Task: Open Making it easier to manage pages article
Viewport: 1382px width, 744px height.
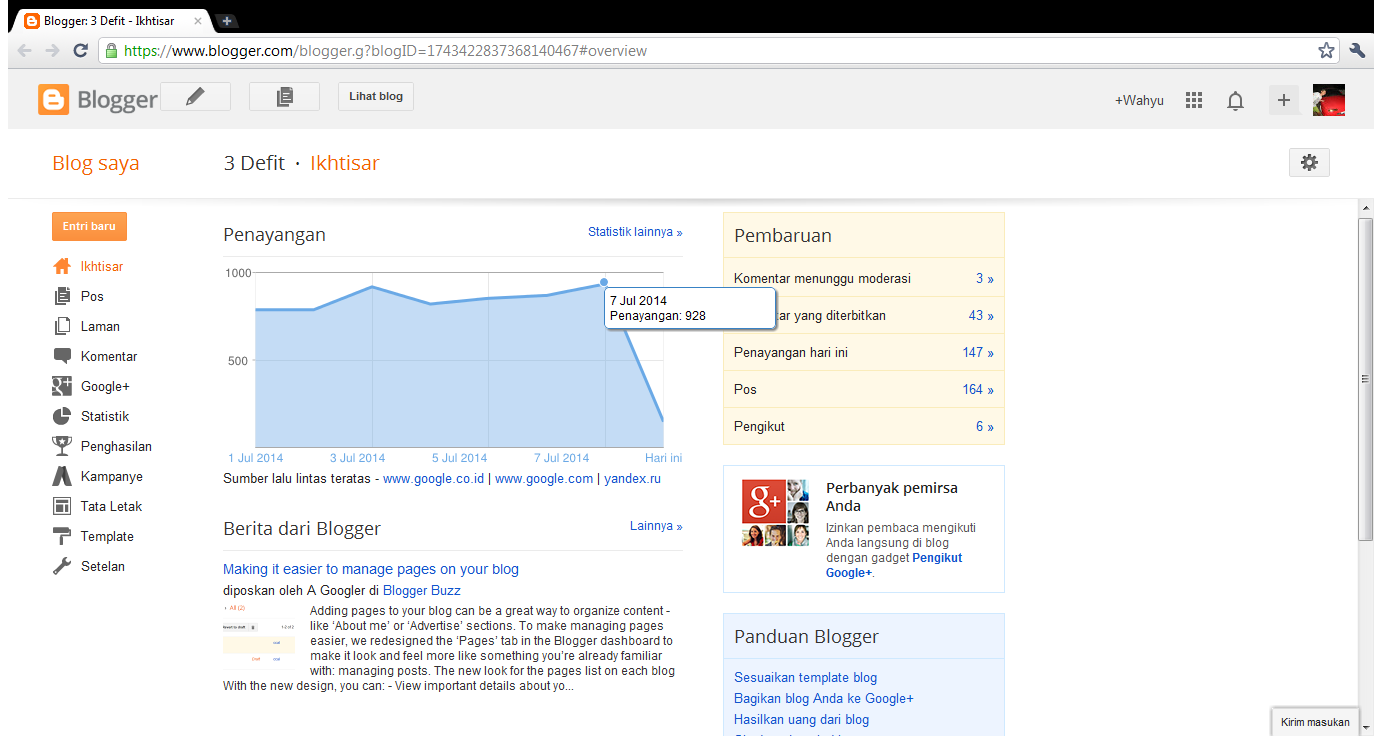Action: 371,569
